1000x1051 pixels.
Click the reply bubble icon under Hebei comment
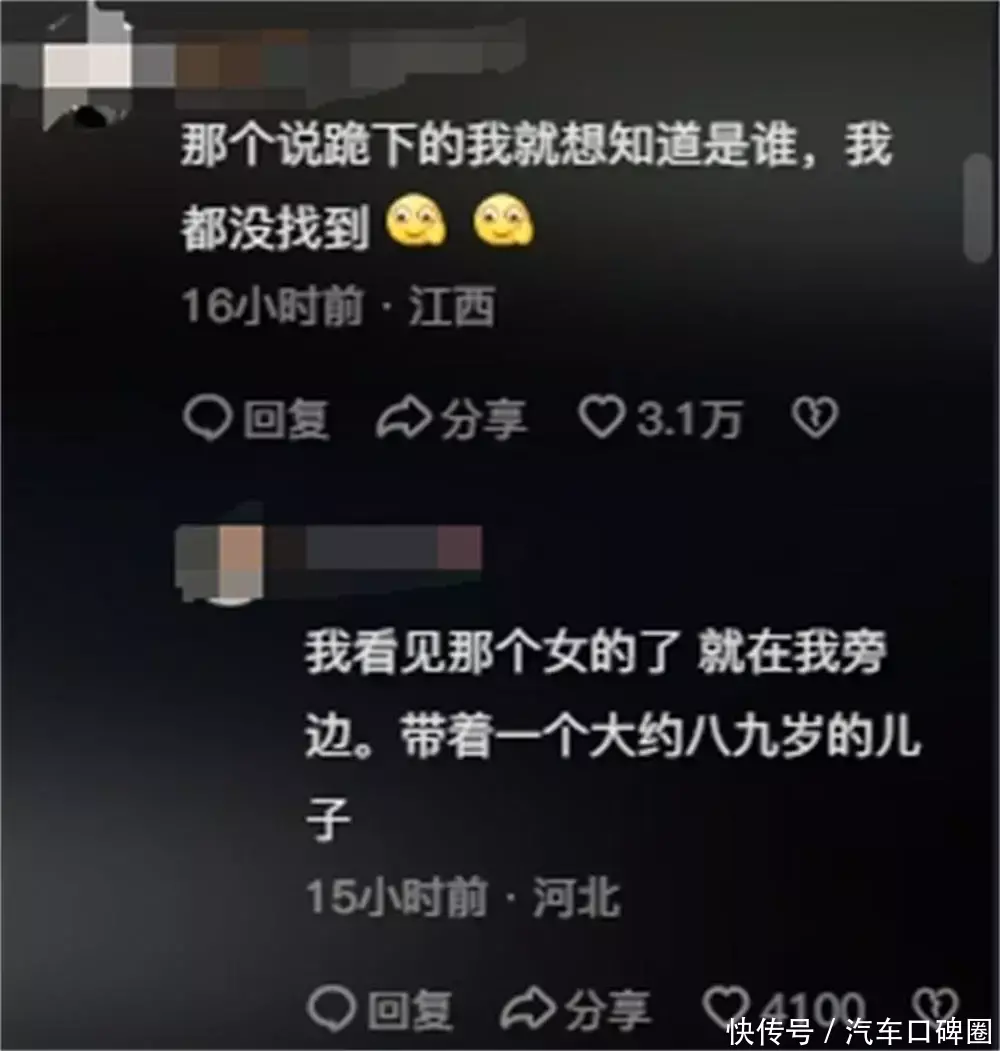331,1009
